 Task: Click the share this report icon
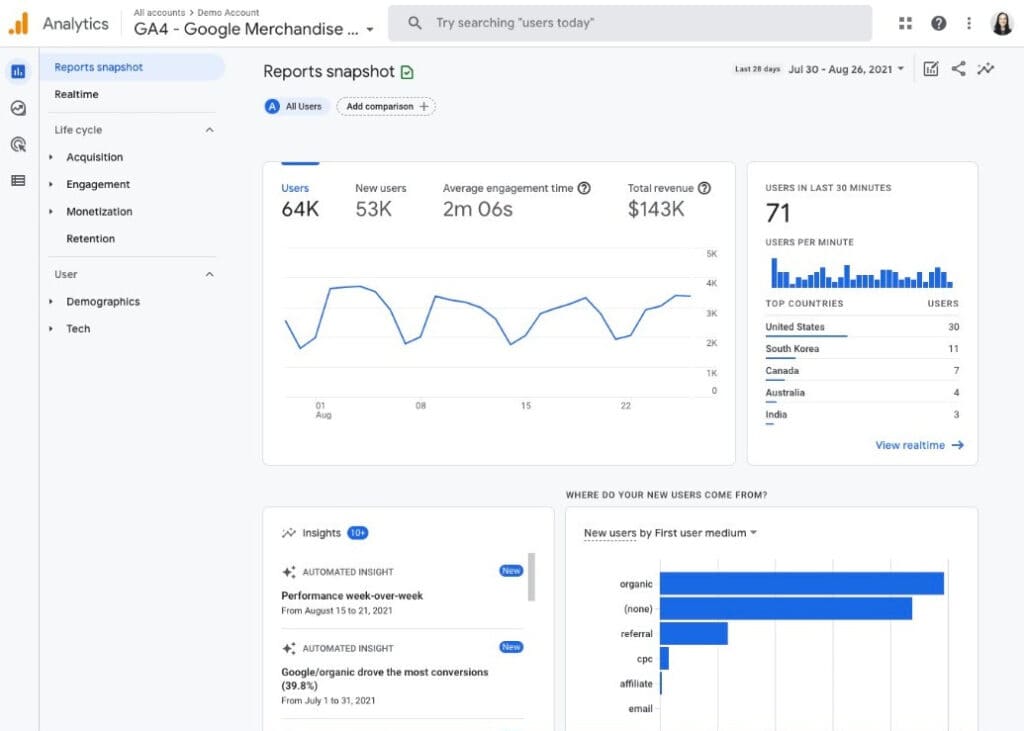tap(958, 69)
